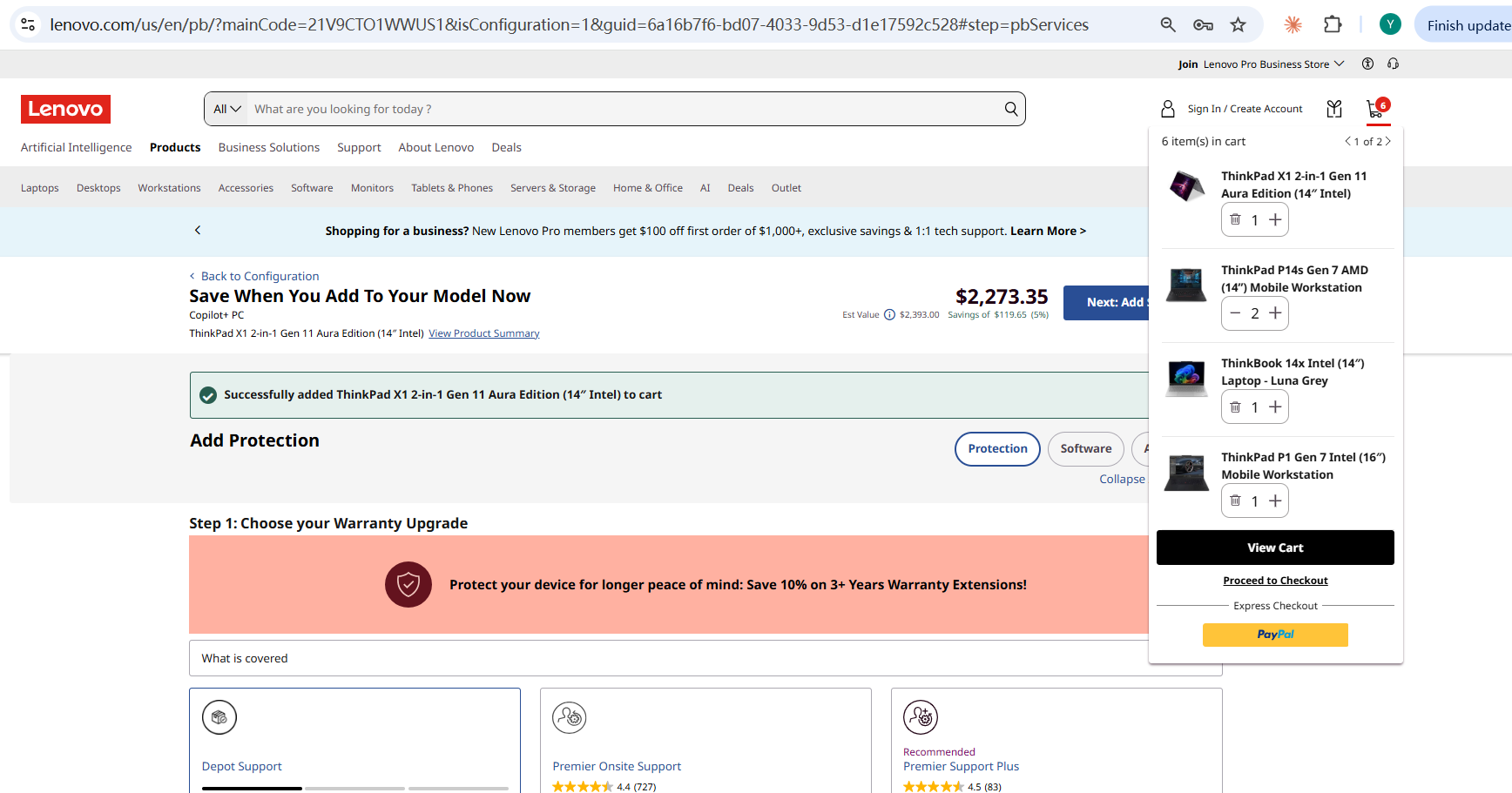Increase ThinkPad P1 Gen 7 quantity
This screenshot has height=793, width=1512.
pyautogui.click(x=1275, y=501)
